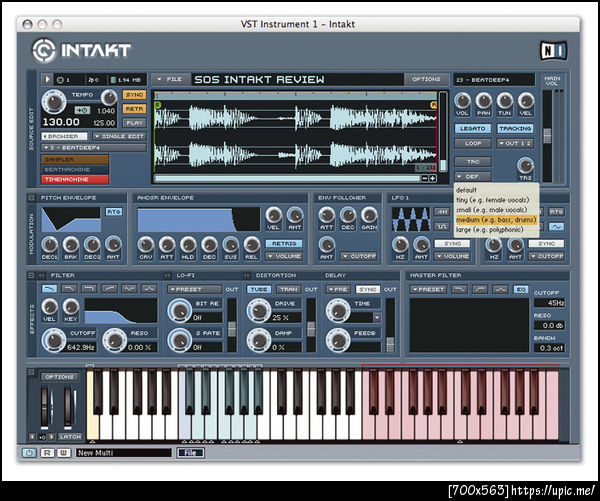Click the BROWSER button
600x501 pixels.
pos(64,136)
